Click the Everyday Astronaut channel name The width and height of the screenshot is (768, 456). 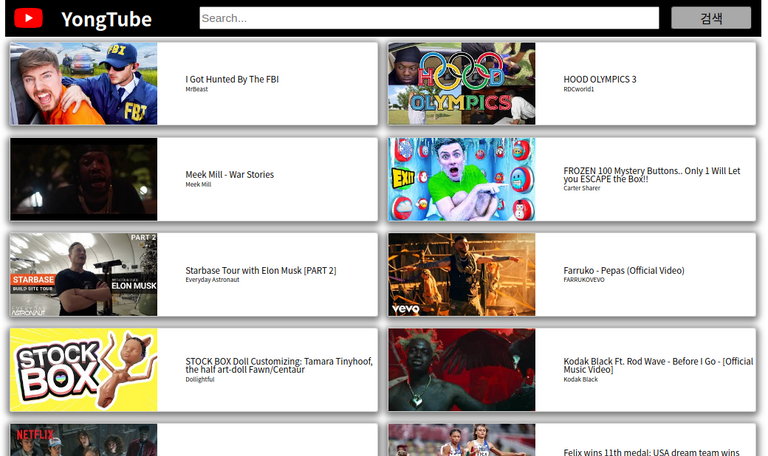click(212, 280)
